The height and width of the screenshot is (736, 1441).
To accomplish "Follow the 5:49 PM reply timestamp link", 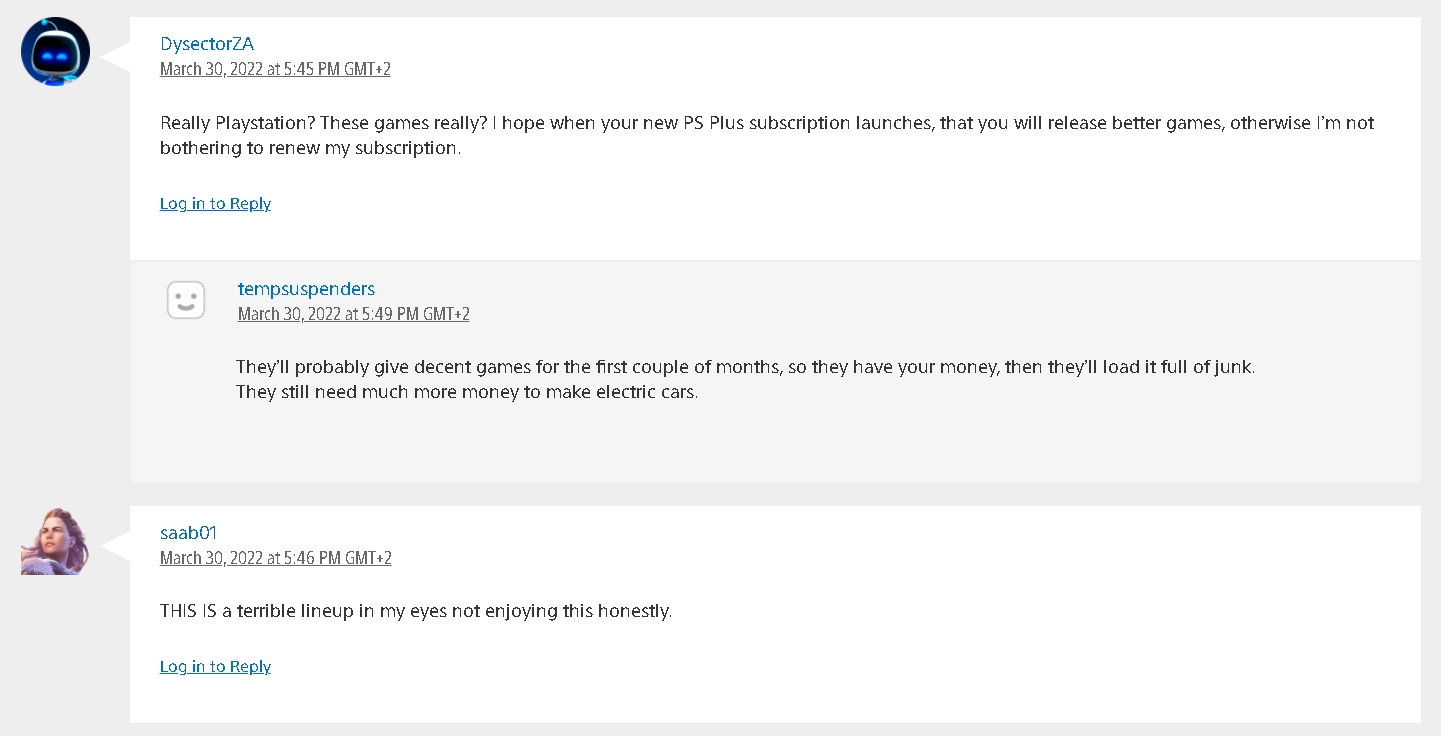I will point(353,314).
